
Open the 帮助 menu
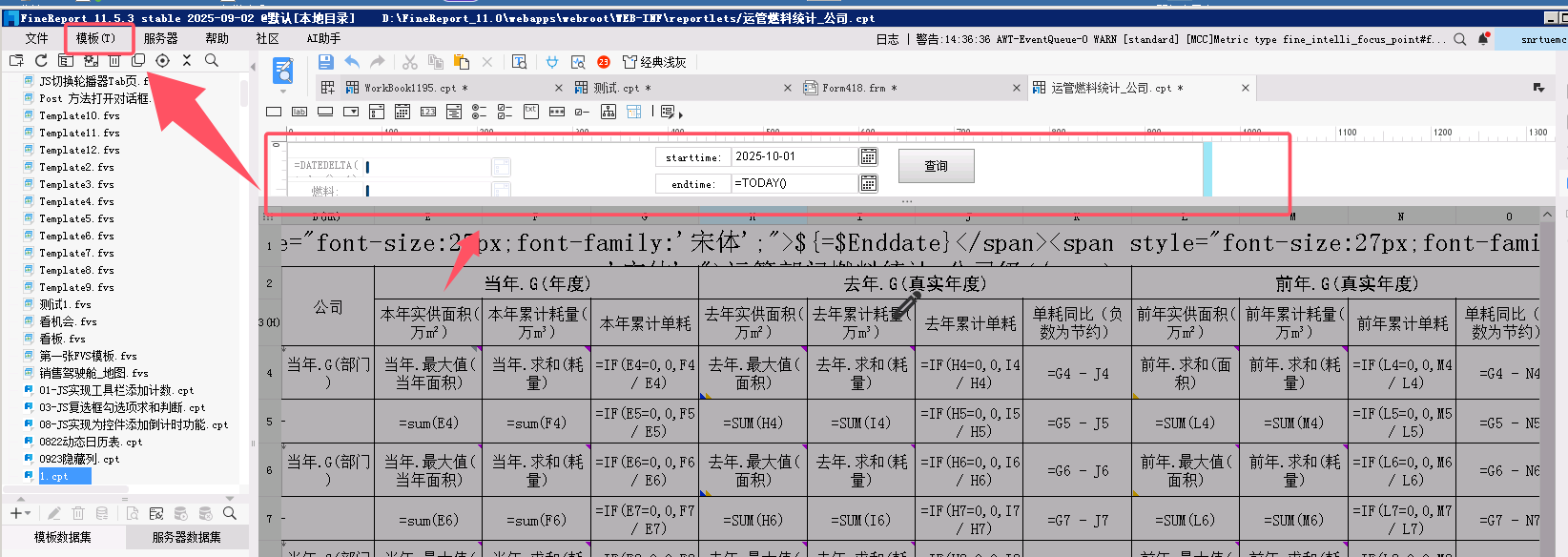point(217,38)
